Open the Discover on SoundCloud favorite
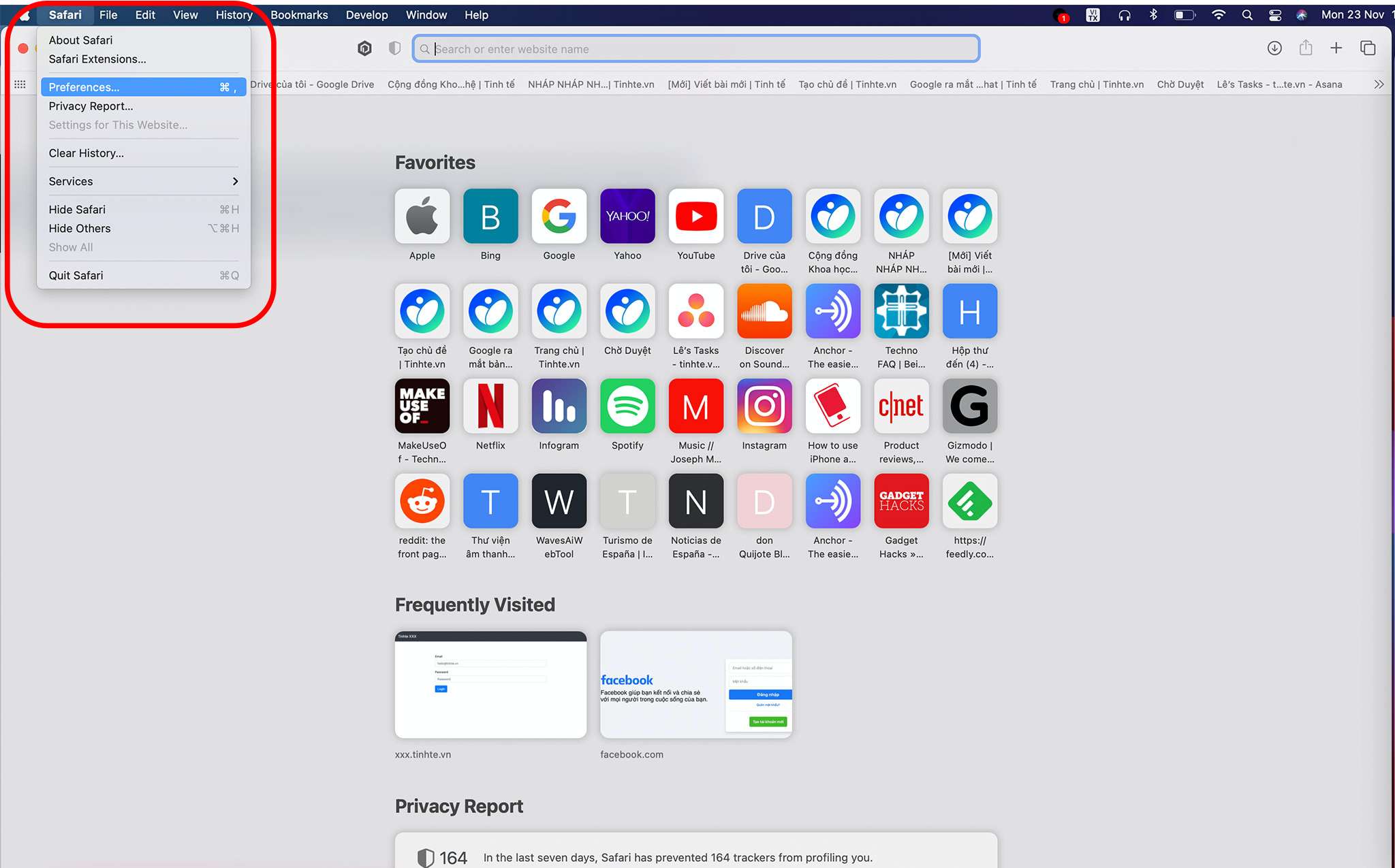 764,311
